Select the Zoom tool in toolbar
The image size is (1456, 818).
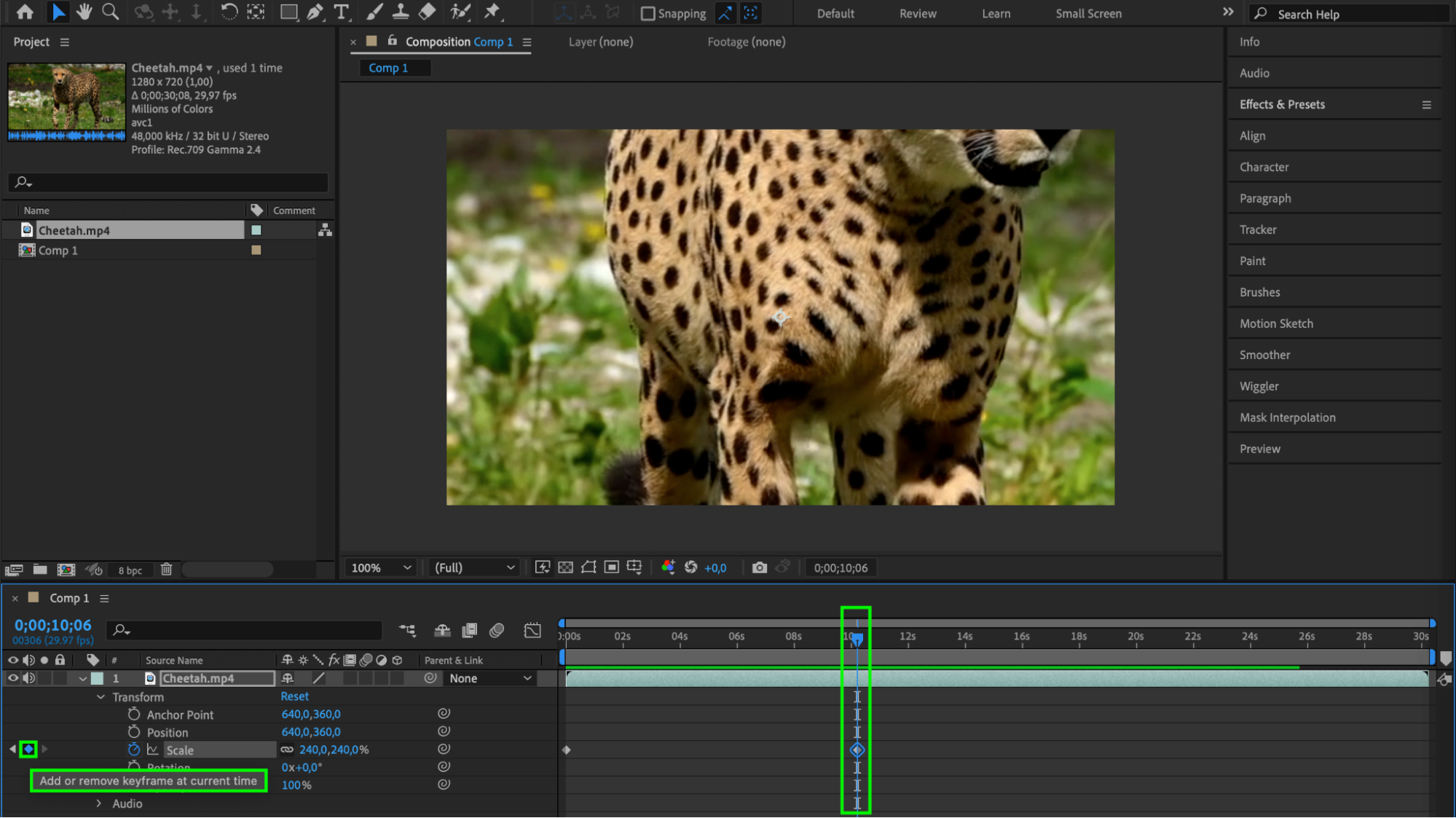(111, 12)
